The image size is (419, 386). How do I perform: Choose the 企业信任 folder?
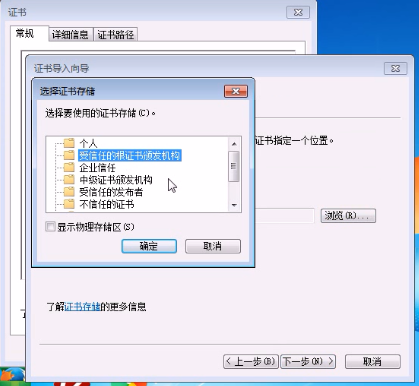[x=97, y=168]
